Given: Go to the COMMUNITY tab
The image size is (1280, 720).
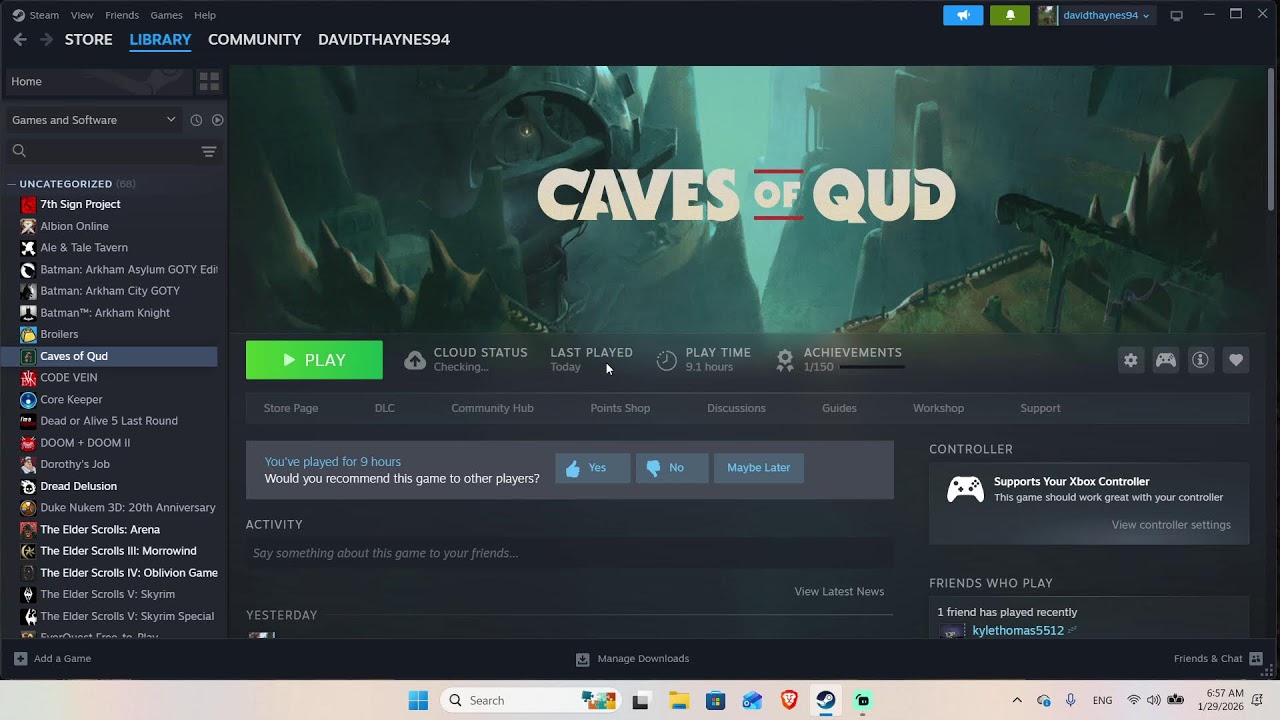Looking at the screenshot, I should coord(255,40).
